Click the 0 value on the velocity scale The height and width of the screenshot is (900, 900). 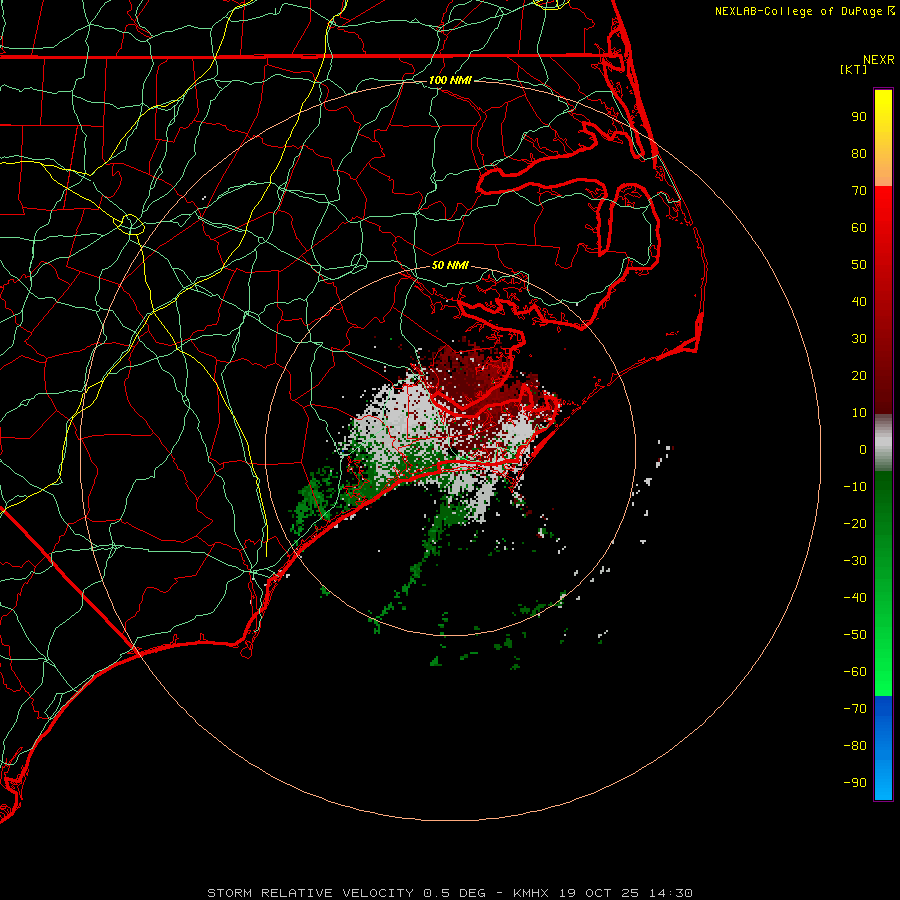click(x=863, y=450)
